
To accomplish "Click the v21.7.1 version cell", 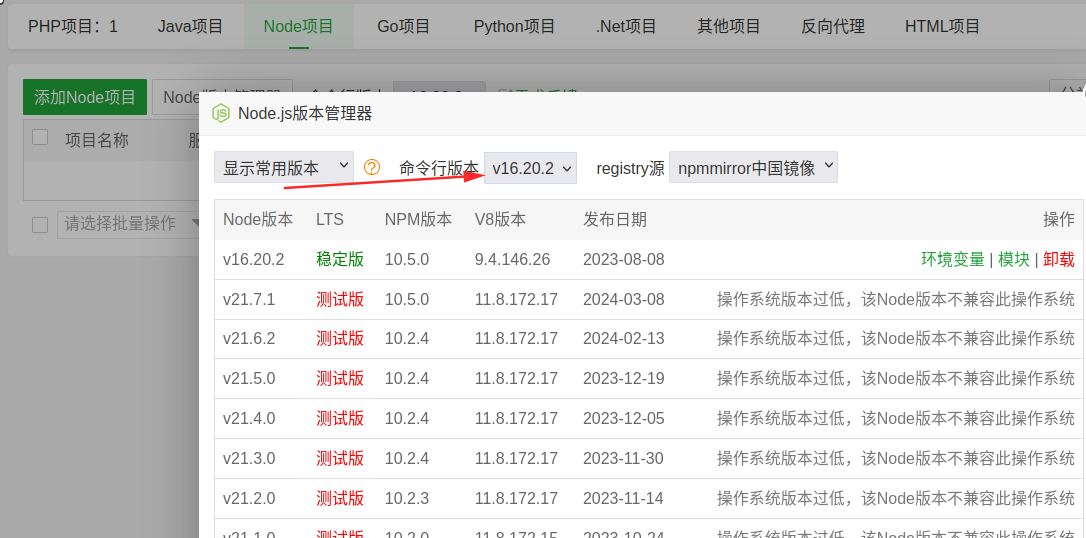I will [x=249, y=300].
